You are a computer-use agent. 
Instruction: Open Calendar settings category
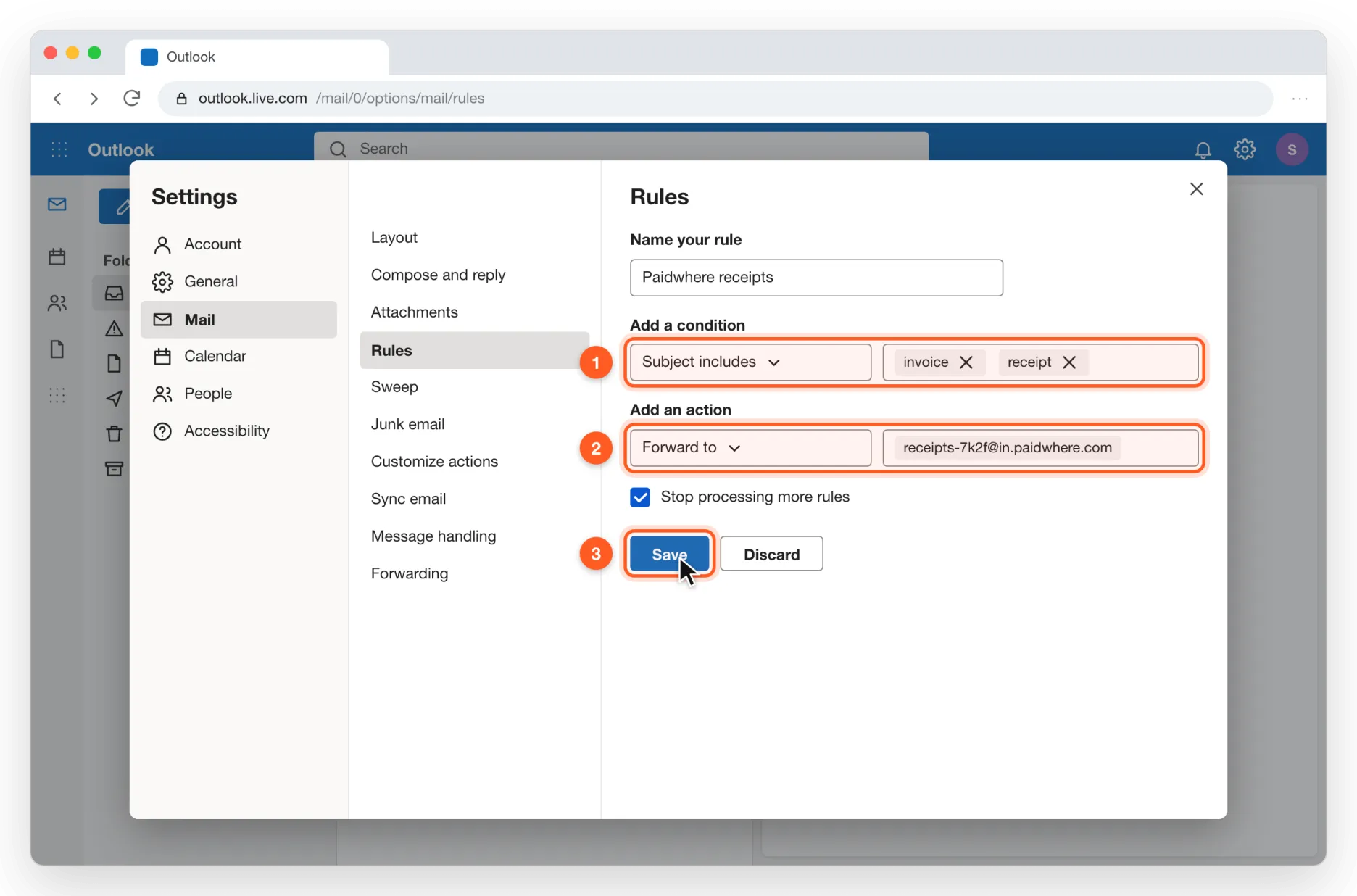(239, 356)
